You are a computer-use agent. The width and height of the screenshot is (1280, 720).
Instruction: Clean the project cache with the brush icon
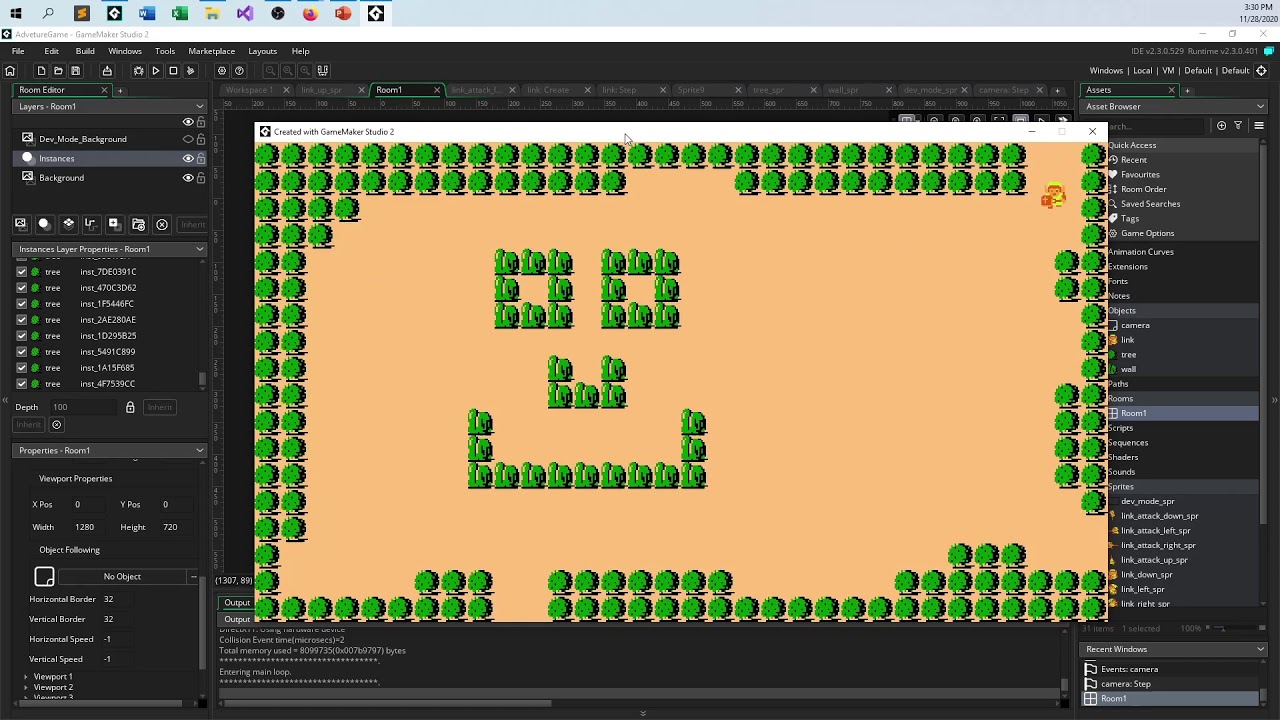(190, 71)
